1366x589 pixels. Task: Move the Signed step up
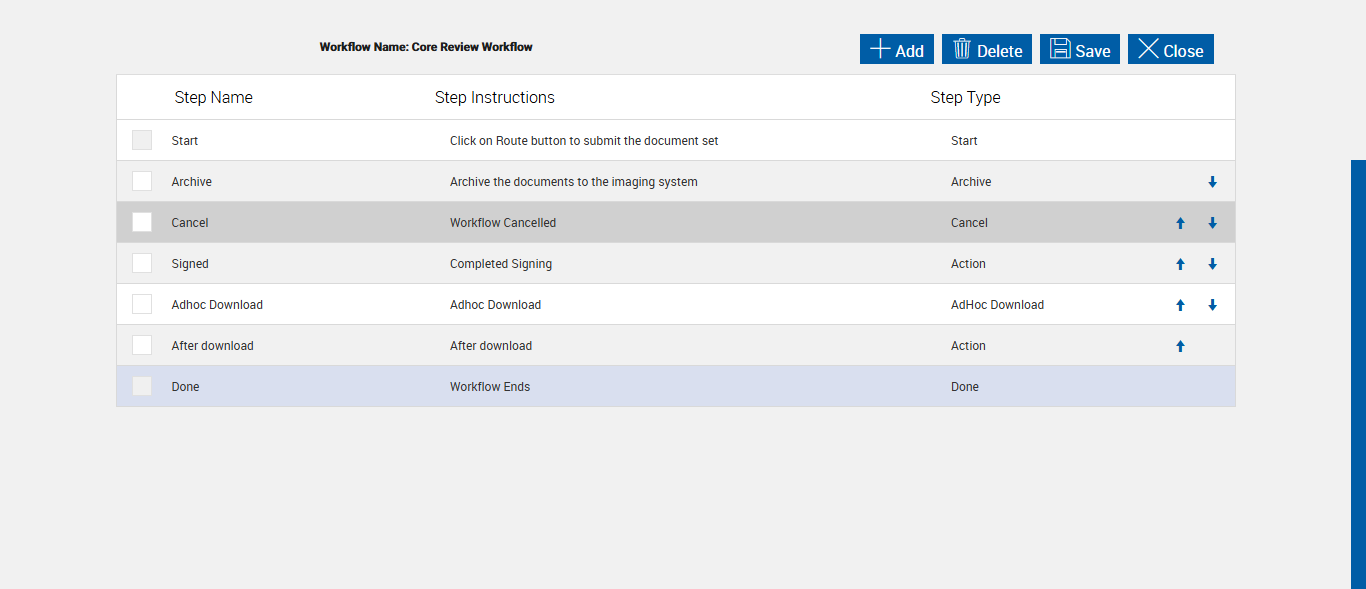coord(1180,264)
